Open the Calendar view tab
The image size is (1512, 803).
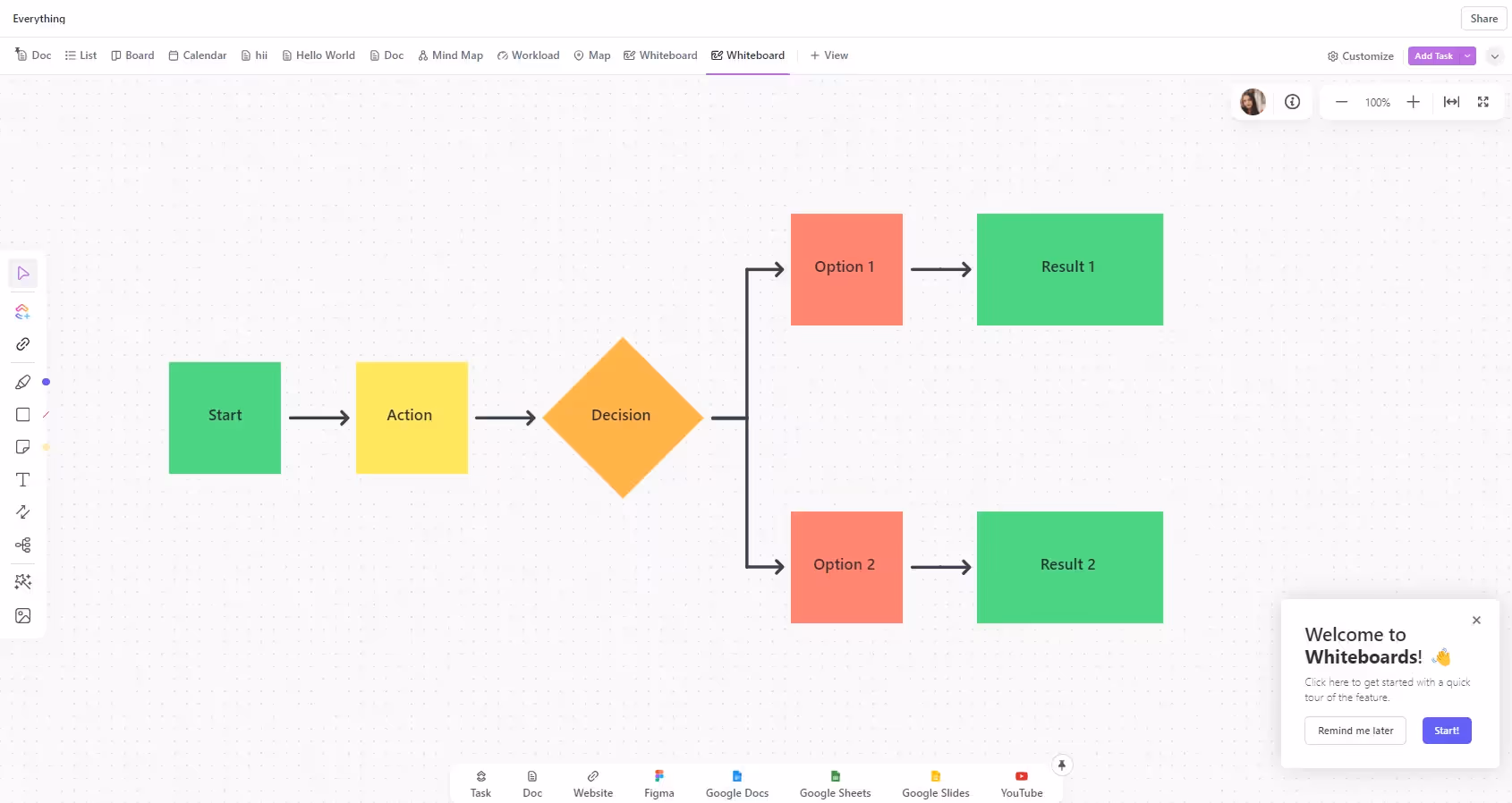tap(198, 55)
